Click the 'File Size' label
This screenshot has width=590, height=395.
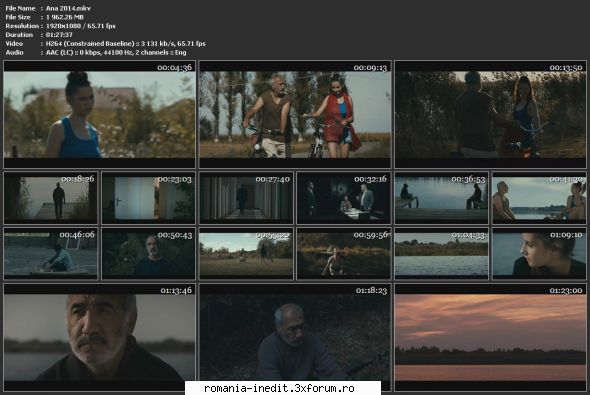pos(18,17)
